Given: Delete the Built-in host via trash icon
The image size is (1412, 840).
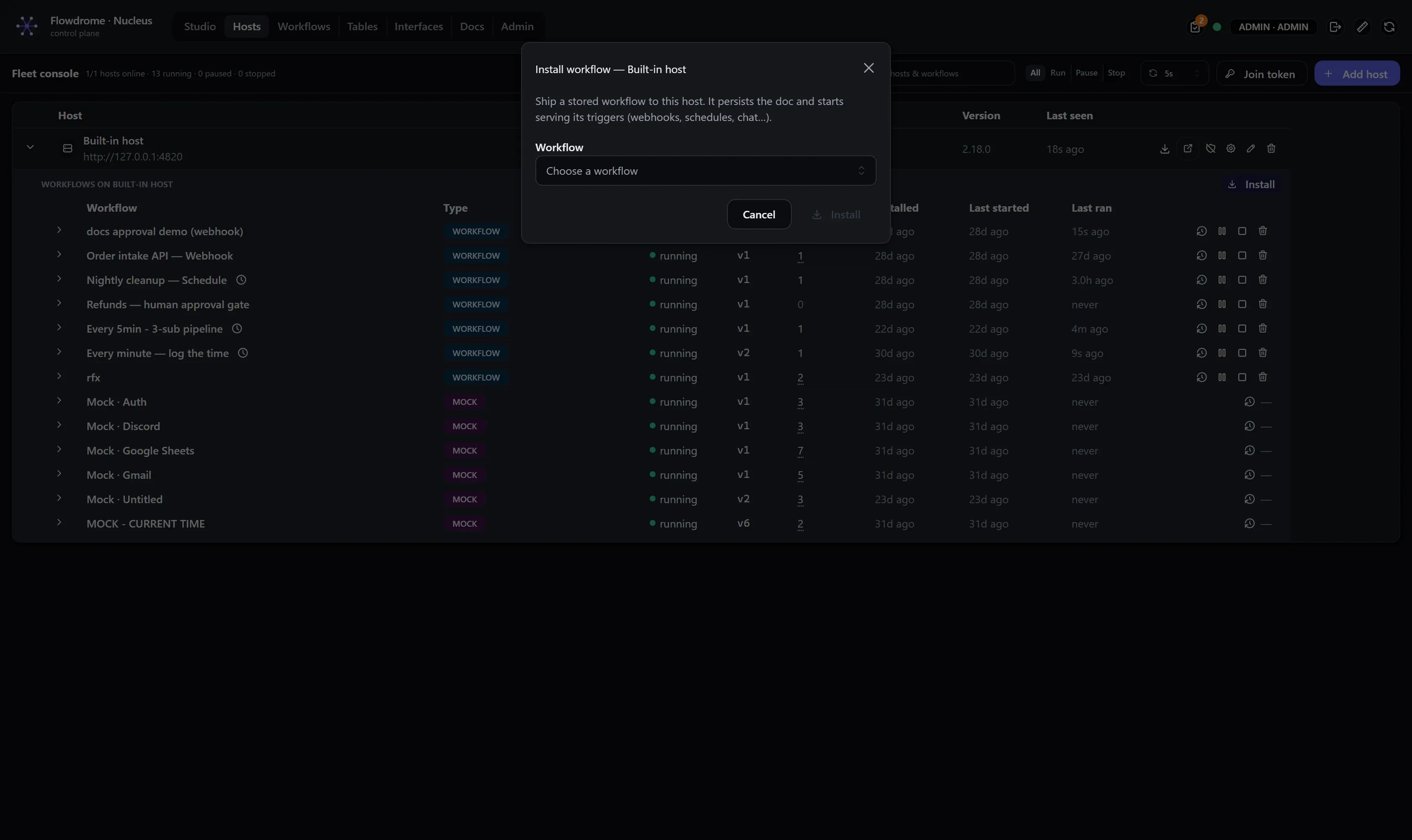Looking at the screenshot, I should (1271, 148).
